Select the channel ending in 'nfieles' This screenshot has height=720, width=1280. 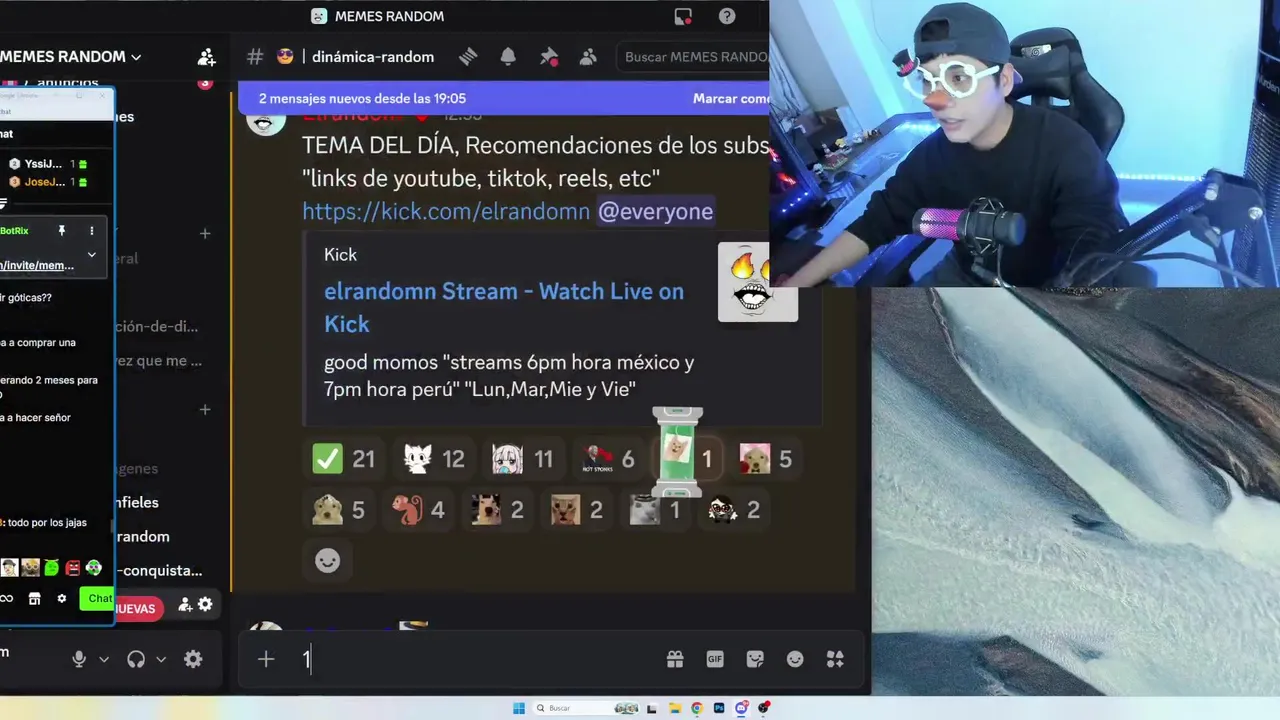[x=138, y=502]
